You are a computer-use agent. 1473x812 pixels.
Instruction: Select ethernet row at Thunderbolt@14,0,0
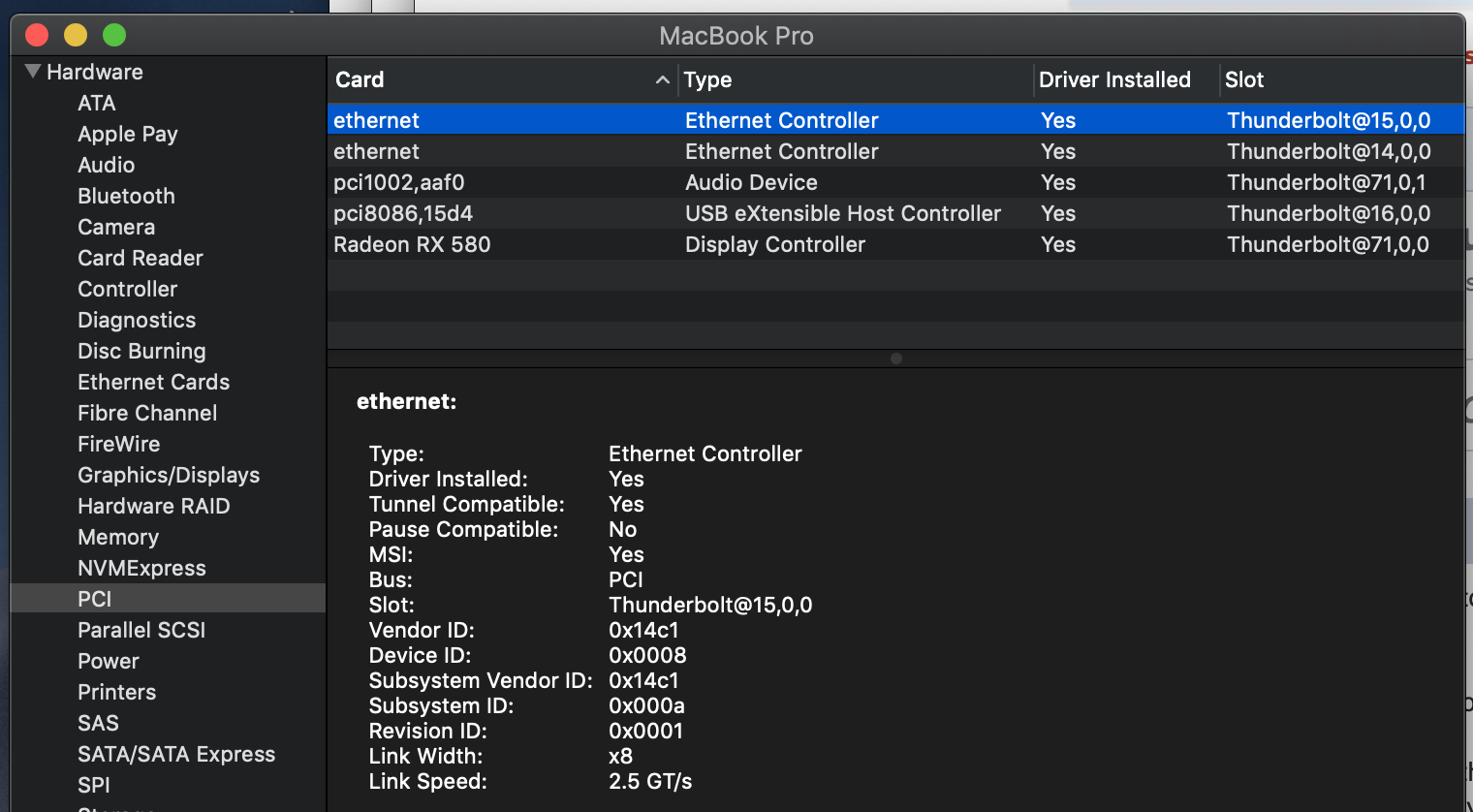(x=895, y=151)
